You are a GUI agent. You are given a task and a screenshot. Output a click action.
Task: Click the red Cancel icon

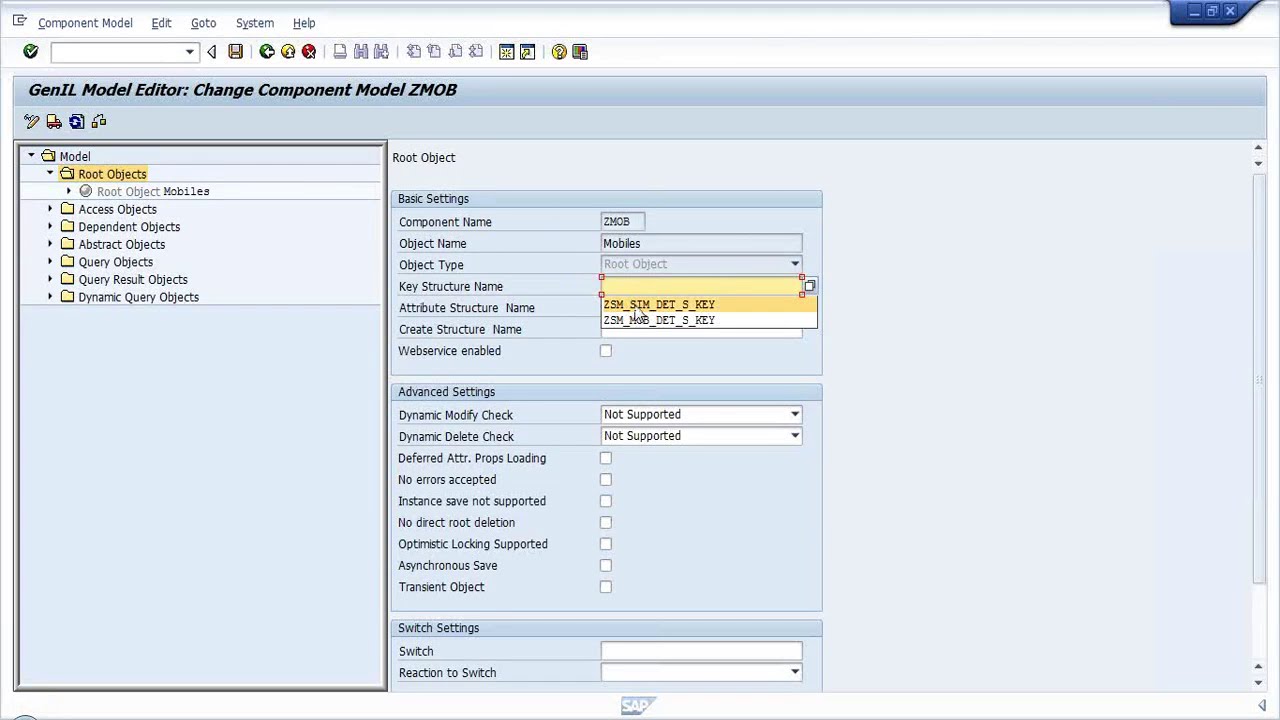click(x=309, y=51)
